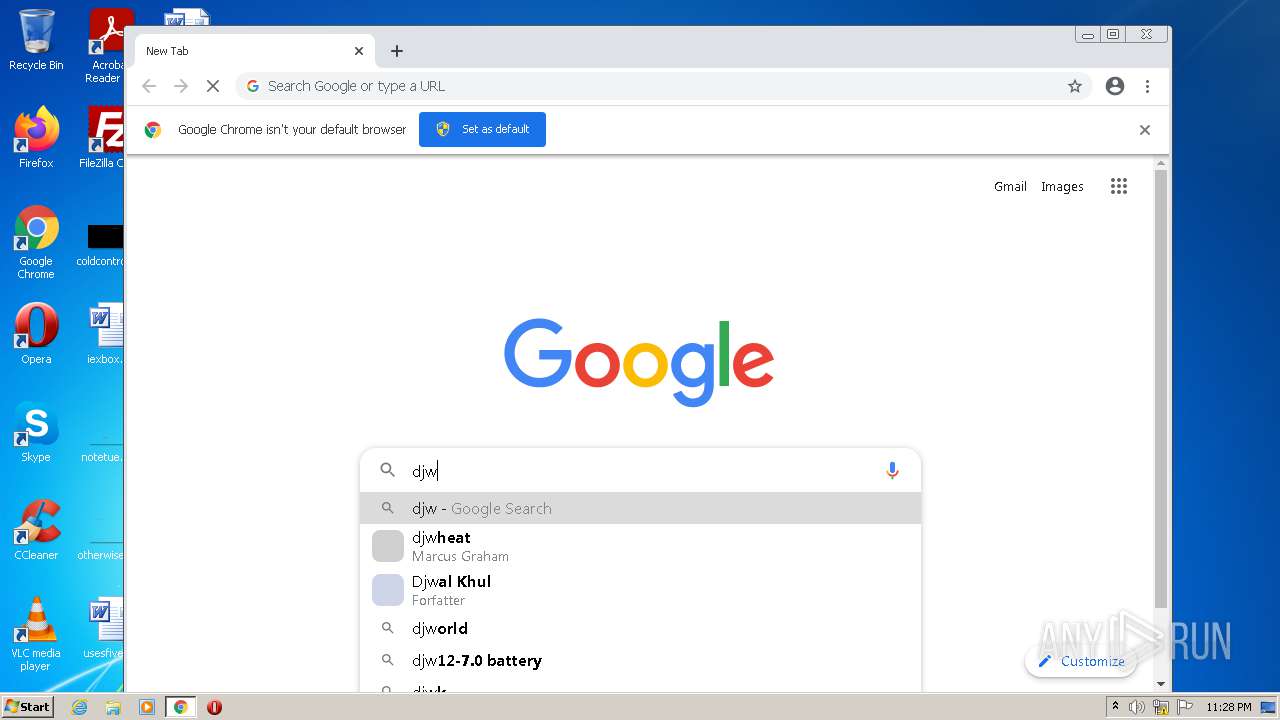This screenshot has height=720, width=1280.
Task: Open Windows Explorer folder in taskbar
Action: 113,707
